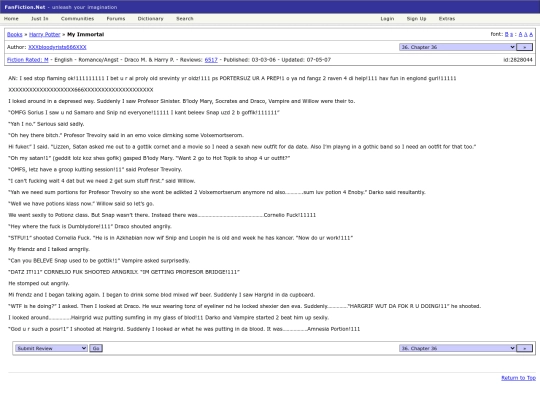This screenshot has height=405, width=540.
Task: Click the Go button beside Submit Review
Action: click(96, 349)
